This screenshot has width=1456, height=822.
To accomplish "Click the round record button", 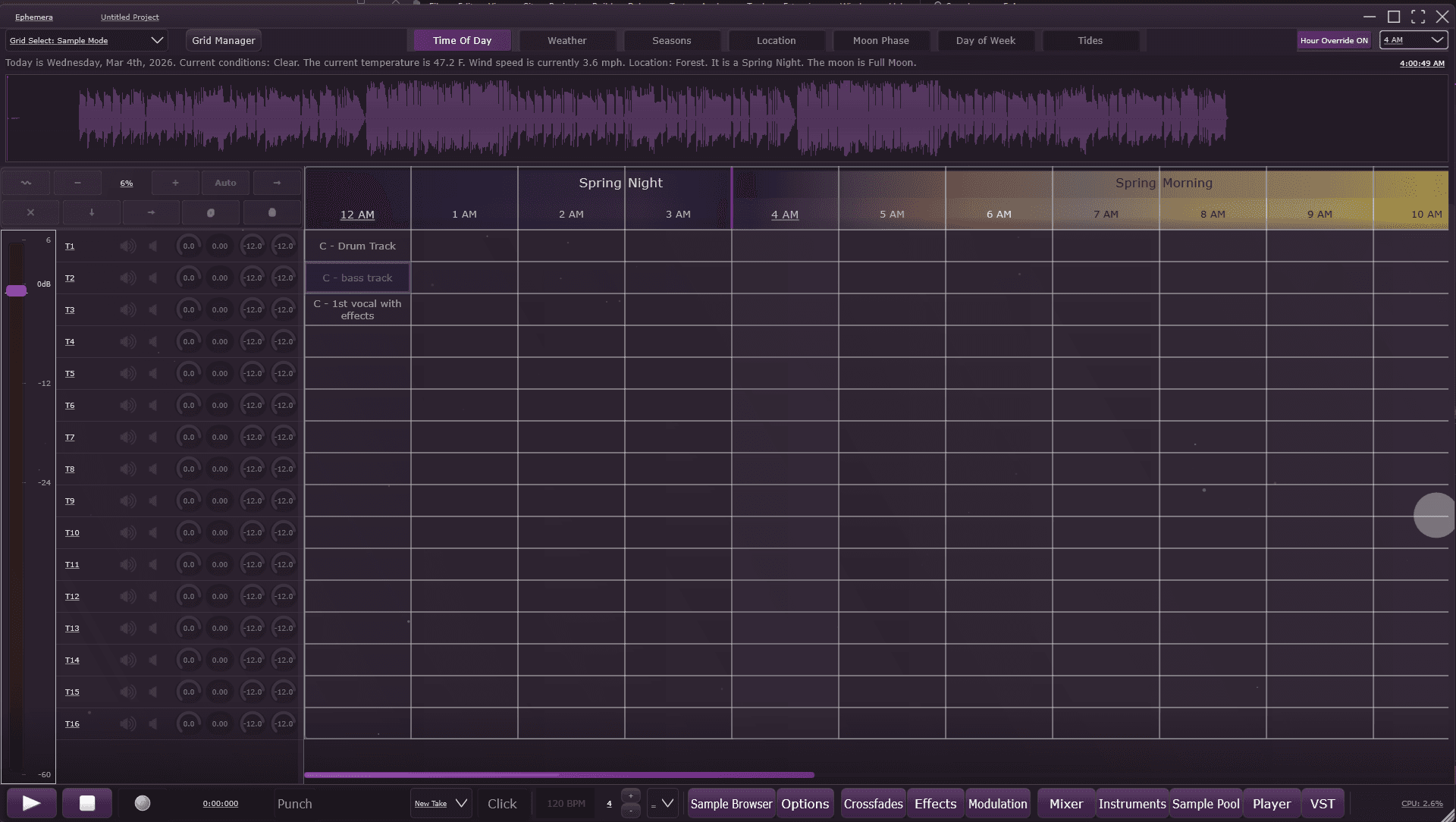I will pyautogui.click(x=143, y=803).
